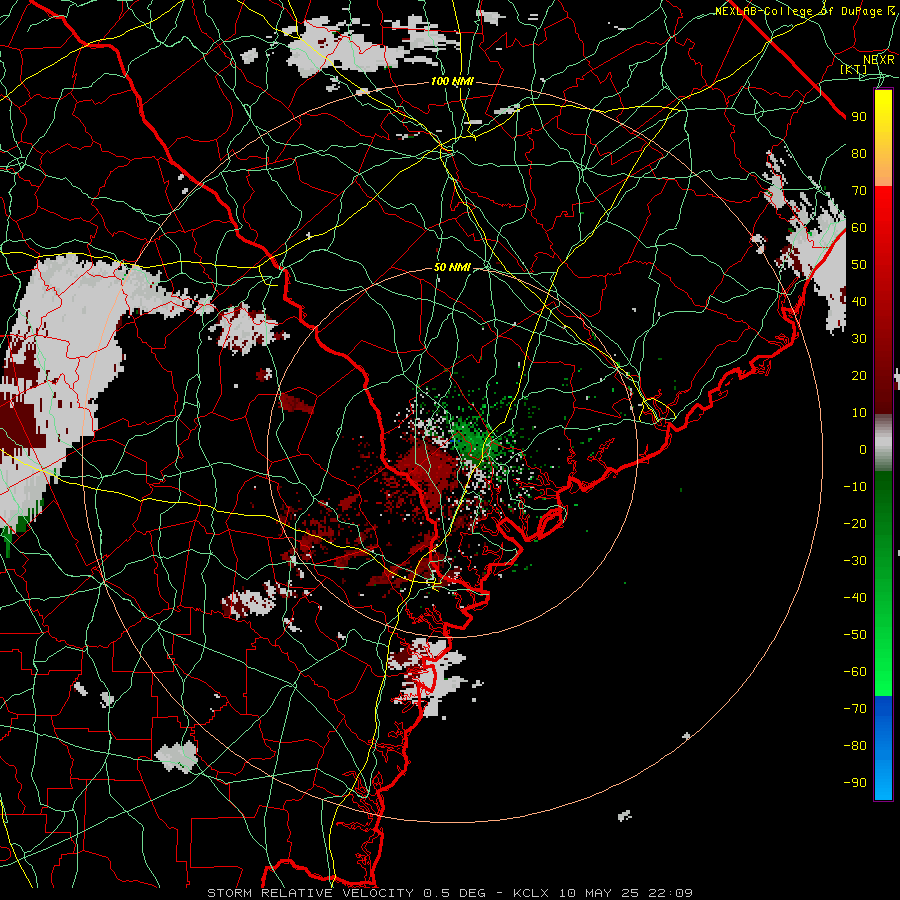Click "STORM RELATIVE VELOCITY" in the caption
The width and height of the screenshot is (900, 900).
pos(311,893)
